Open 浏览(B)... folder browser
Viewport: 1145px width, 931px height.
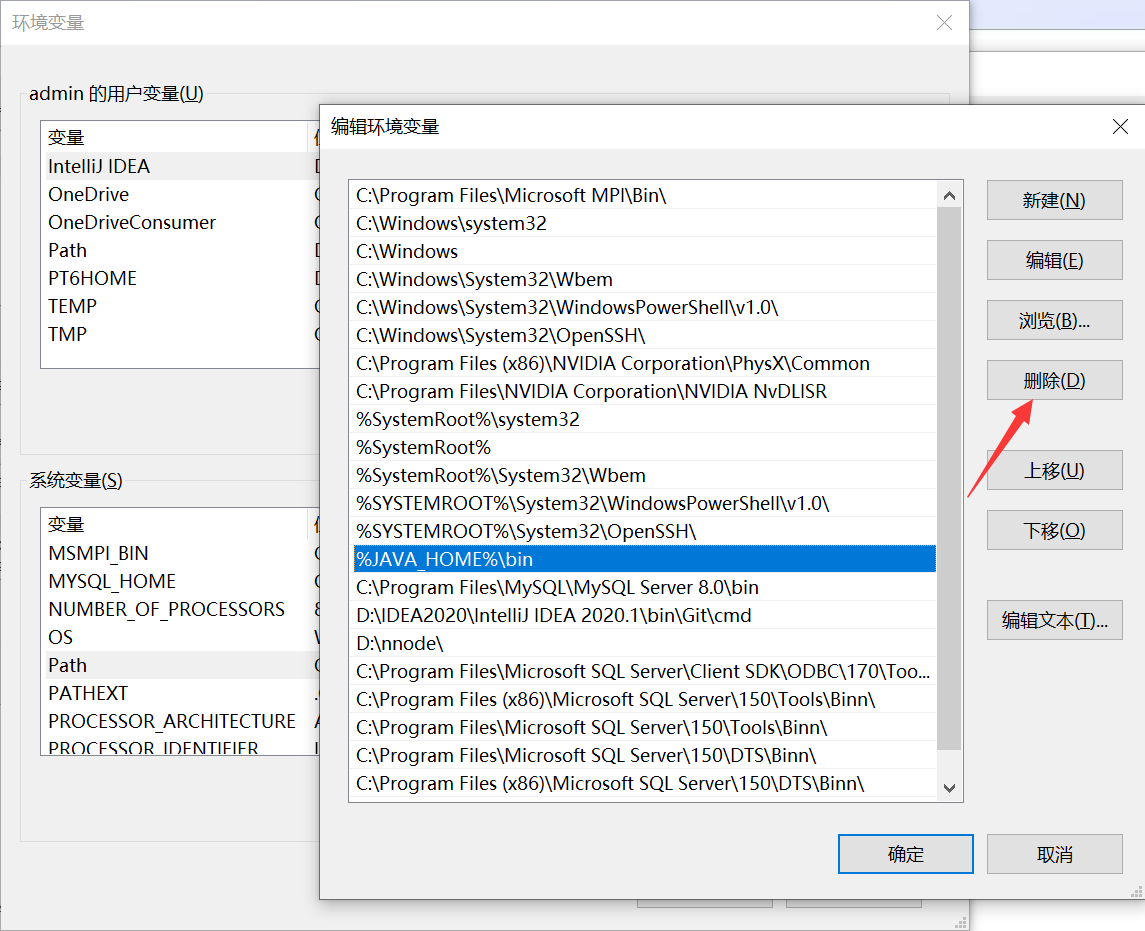pos(1054,320)
